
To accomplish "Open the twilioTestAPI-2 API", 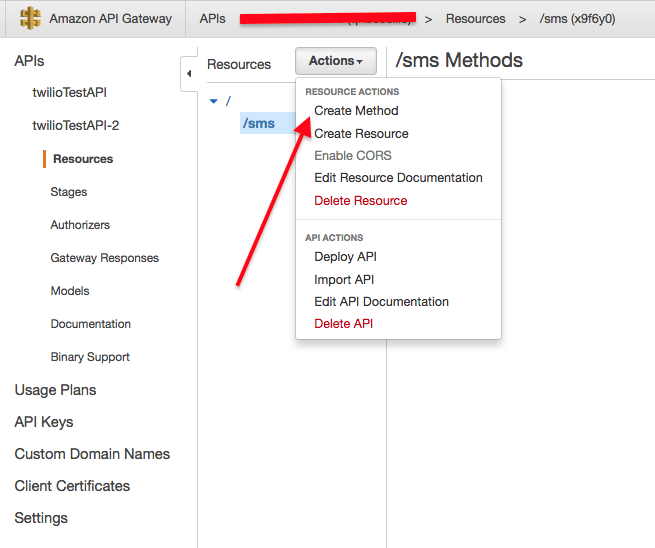I will [x=76, y=125].
